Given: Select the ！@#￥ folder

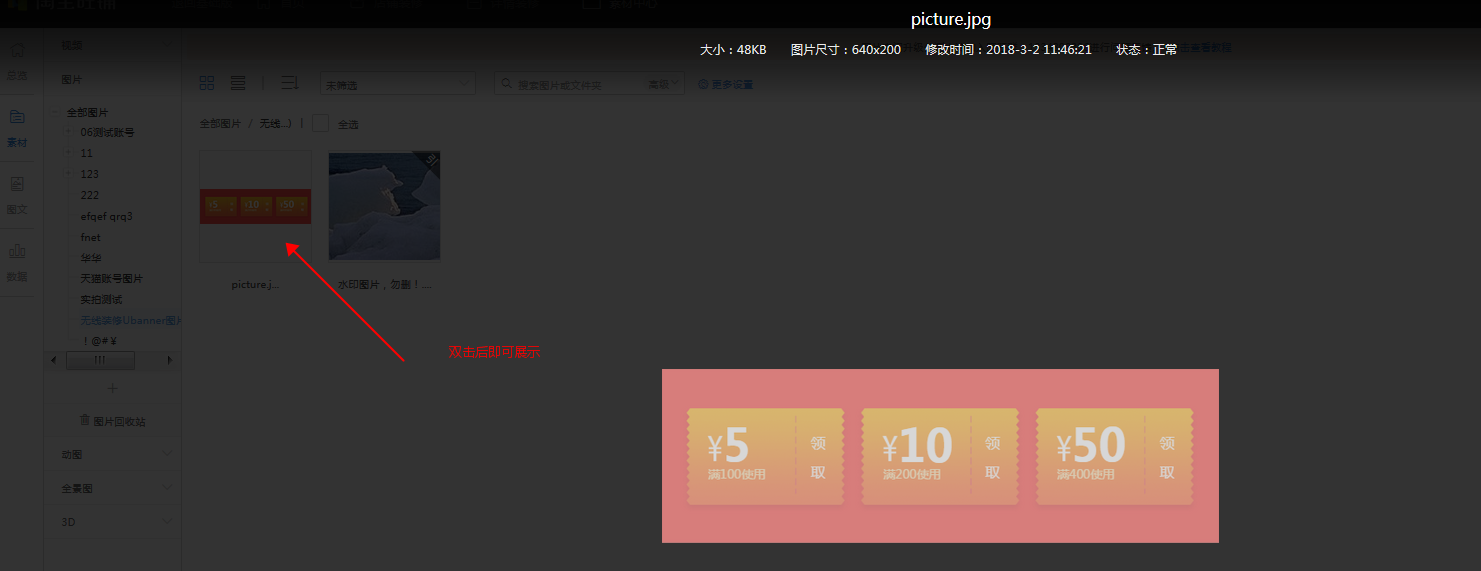Looking at the screenshot, I should tap(98, 341).
